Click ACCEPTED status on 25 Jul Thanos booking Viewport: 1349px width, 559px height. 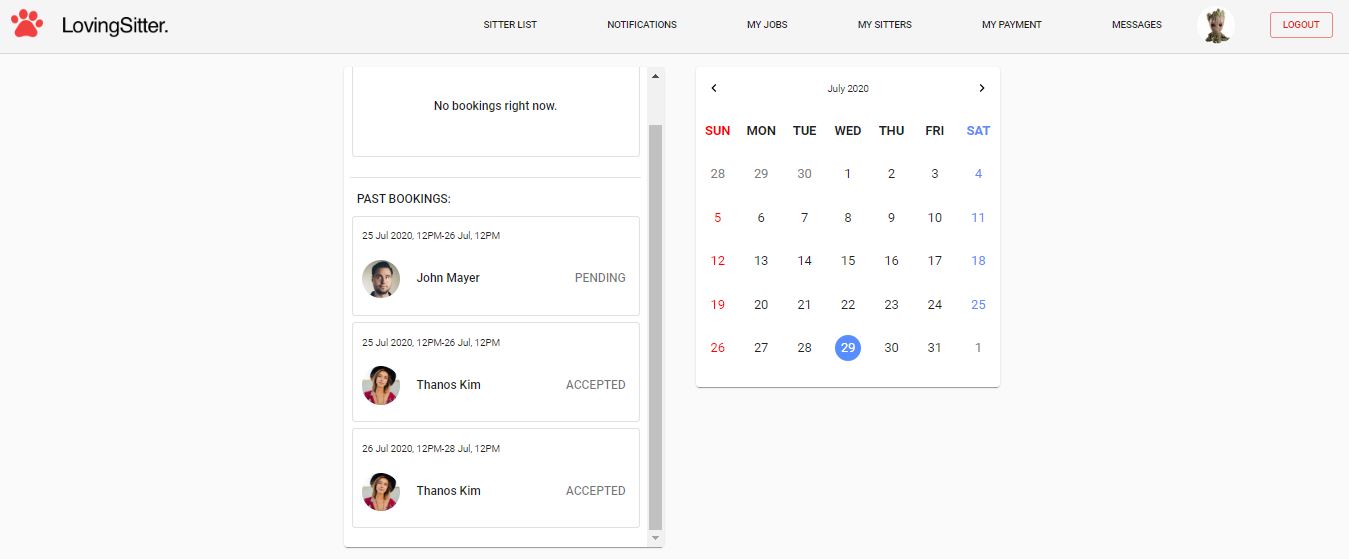[x=596, y=384]
